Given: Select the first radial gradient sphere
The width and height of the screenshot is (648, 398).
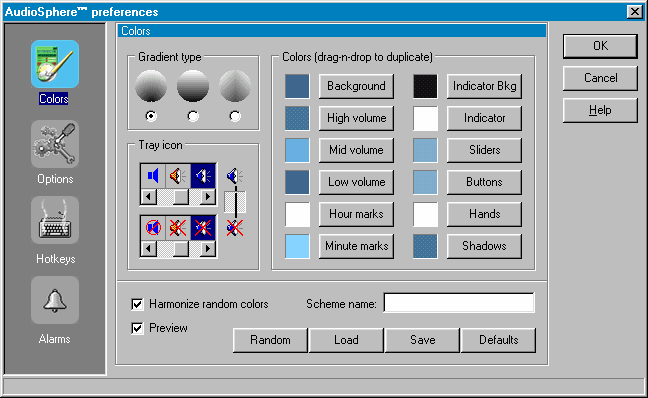Looking at the screenshot, I should 151,86.
